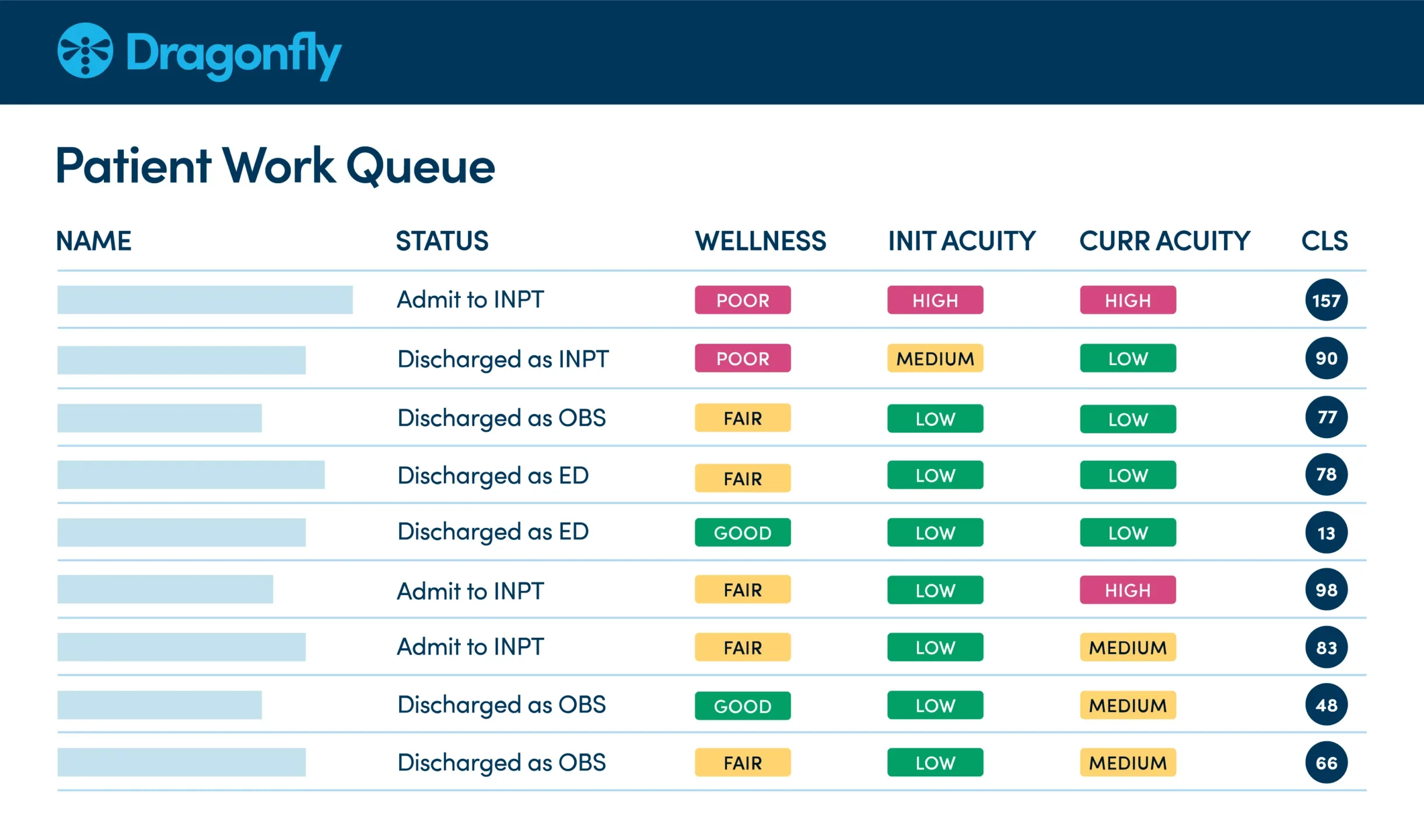The image size is (1424, 840).
Task: Click HIGH current acuity in CLS 157 row
Action: pos(1128,300)
